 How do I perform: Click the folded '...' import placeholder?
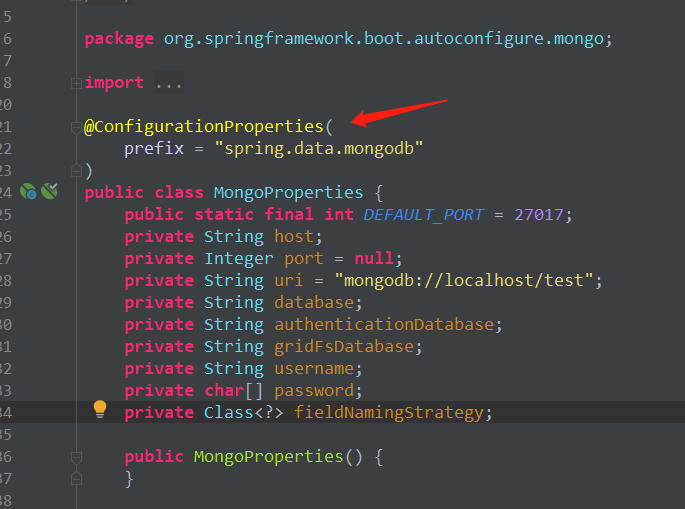pyautogui.click(x=169, y=83)
